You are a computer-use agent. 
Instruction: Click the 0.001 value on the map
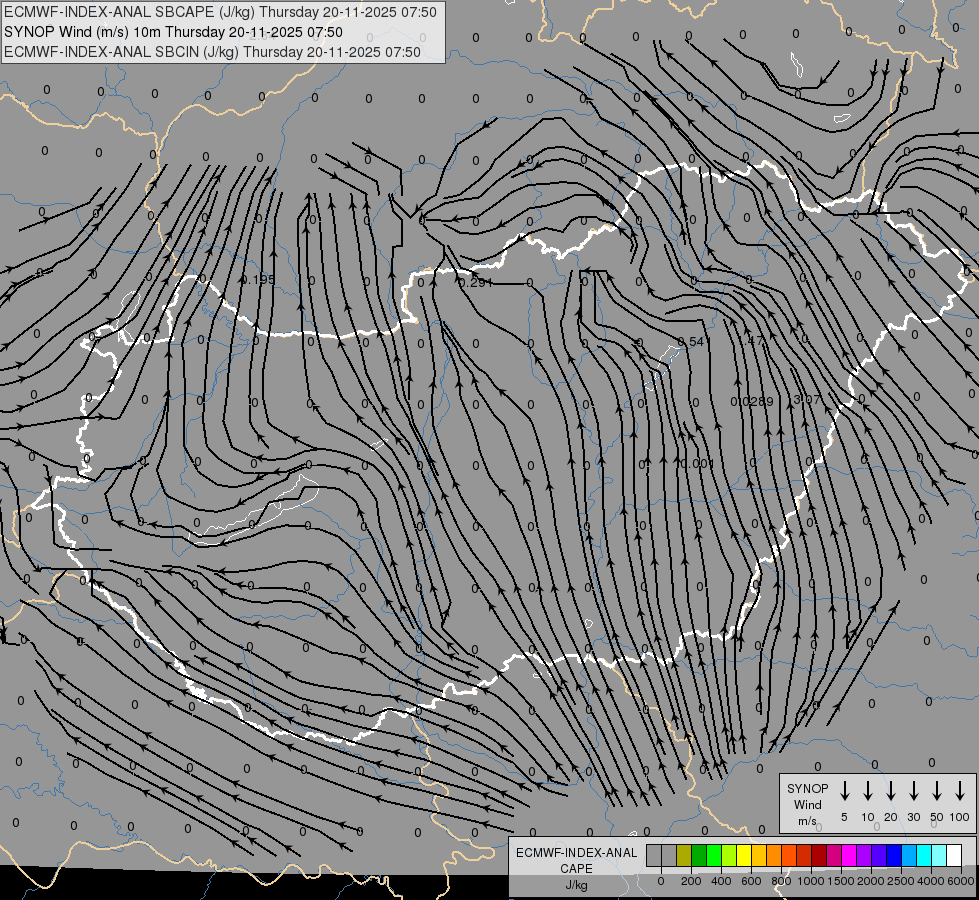coord(697,463)
